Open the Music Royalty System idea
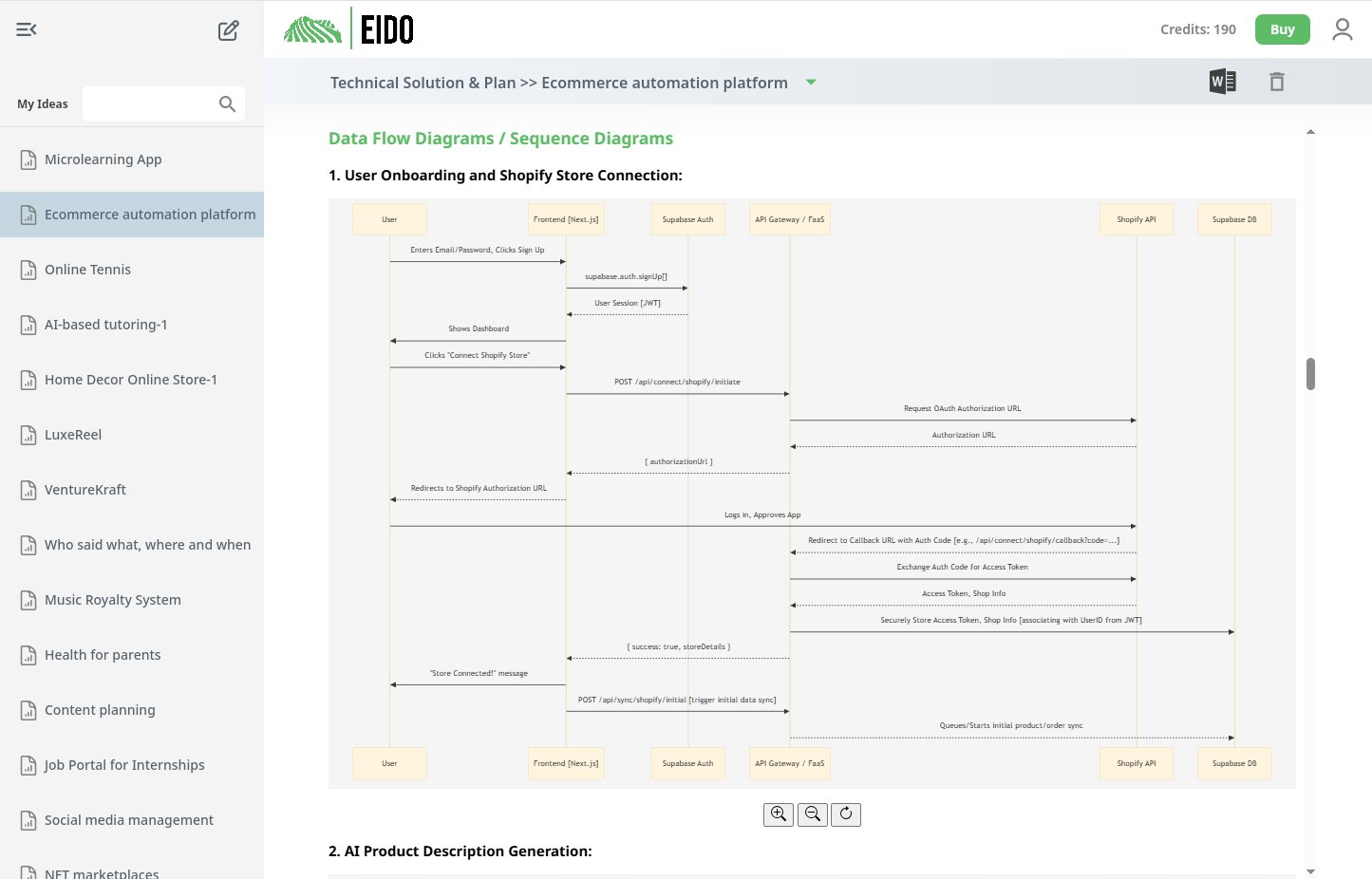Screen dimensions: 1372x879 113,599
